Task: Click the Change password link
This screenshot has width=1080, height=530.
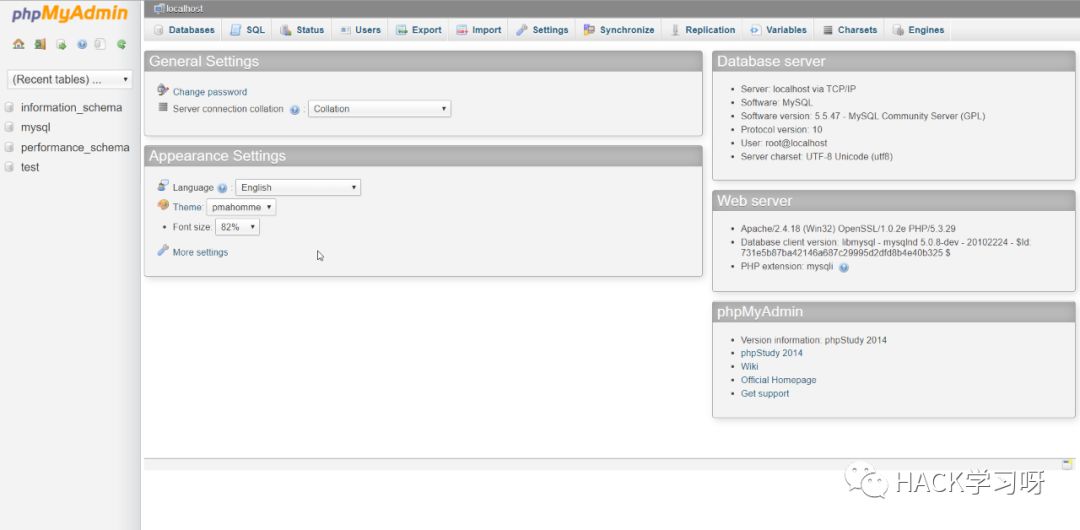Action: [209, 92]
